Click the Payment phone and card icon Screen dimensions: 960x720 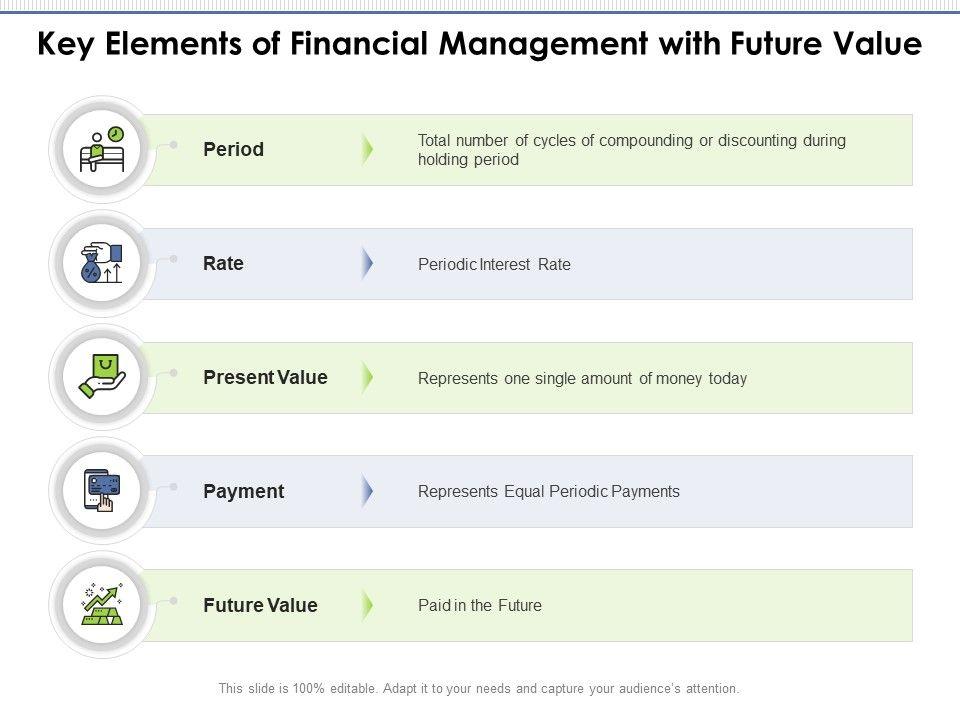pos(101,491)
